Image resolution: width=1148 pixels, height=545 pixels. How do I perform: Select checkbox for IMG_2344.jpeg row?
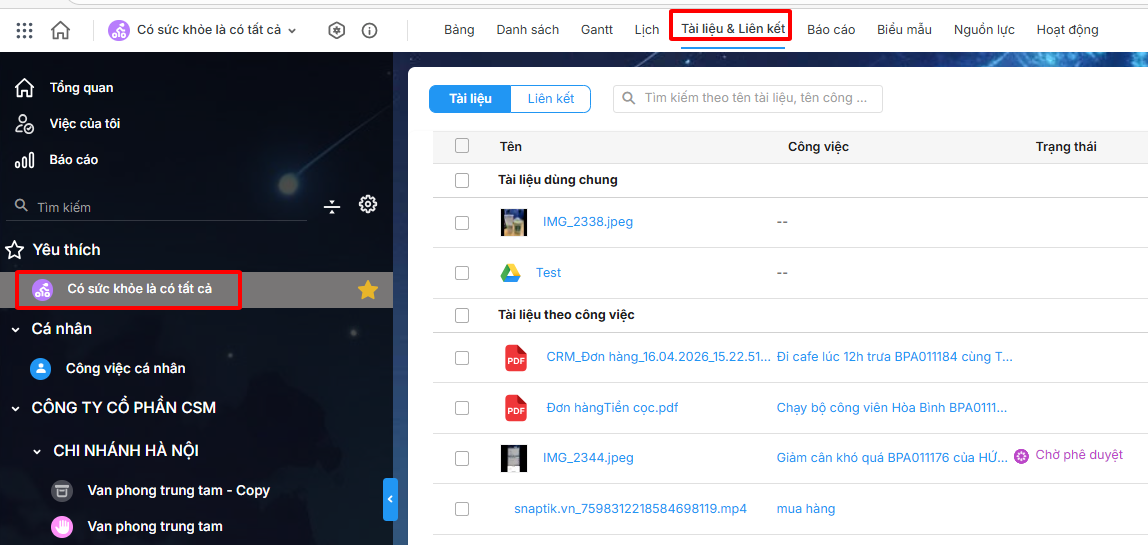coord(462,459)
